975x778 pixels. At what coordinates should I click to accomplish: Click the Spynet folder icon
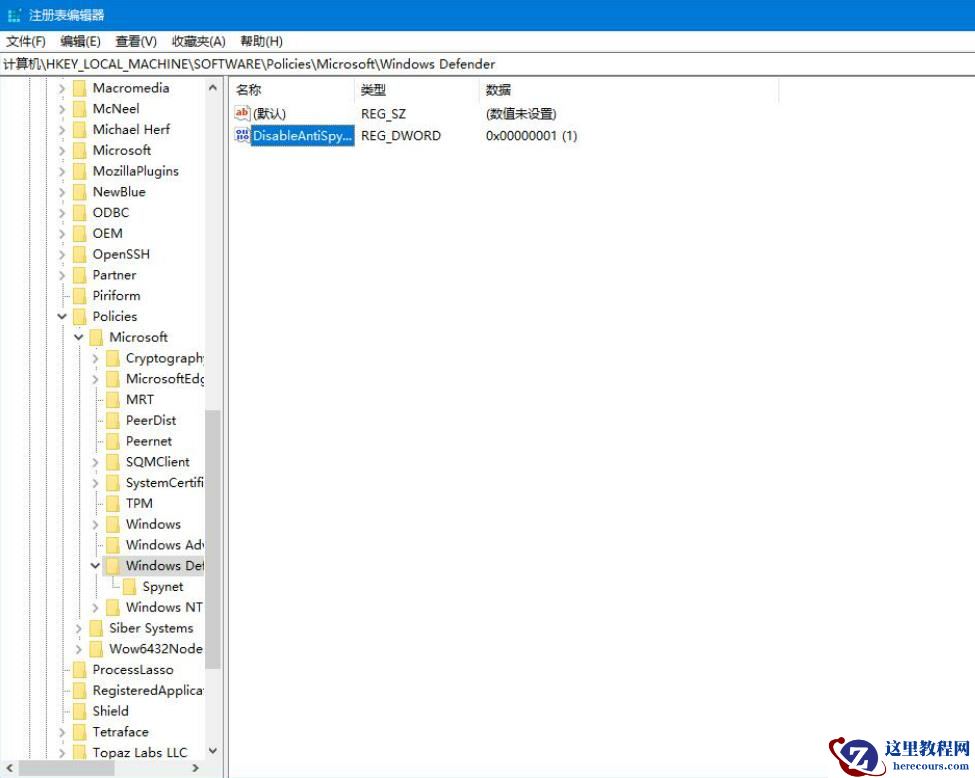(130, 586)
